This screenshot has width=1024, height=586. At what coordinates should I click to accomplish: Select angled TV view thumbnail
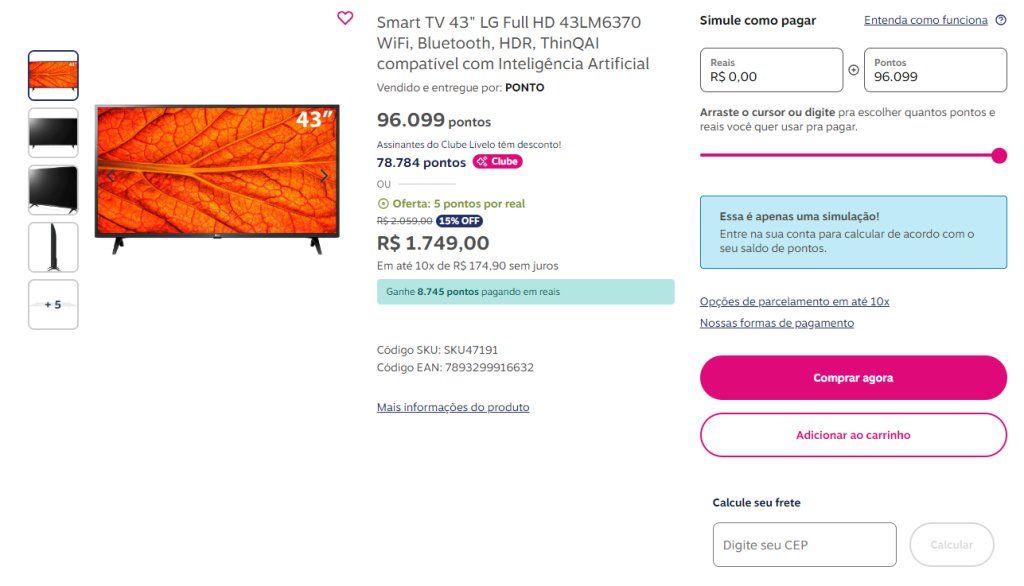54,189
